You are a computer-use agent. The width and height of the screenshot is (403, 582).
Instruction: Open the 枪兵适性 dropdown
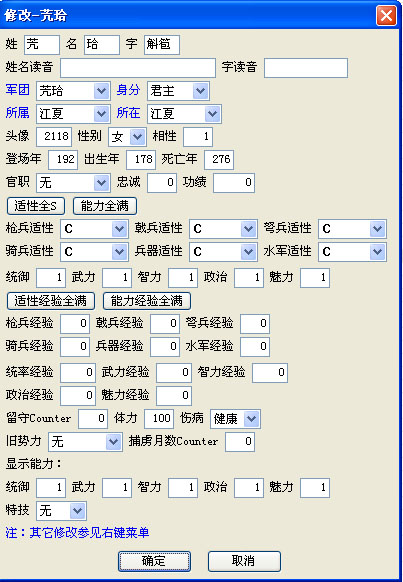pos(94,229)
